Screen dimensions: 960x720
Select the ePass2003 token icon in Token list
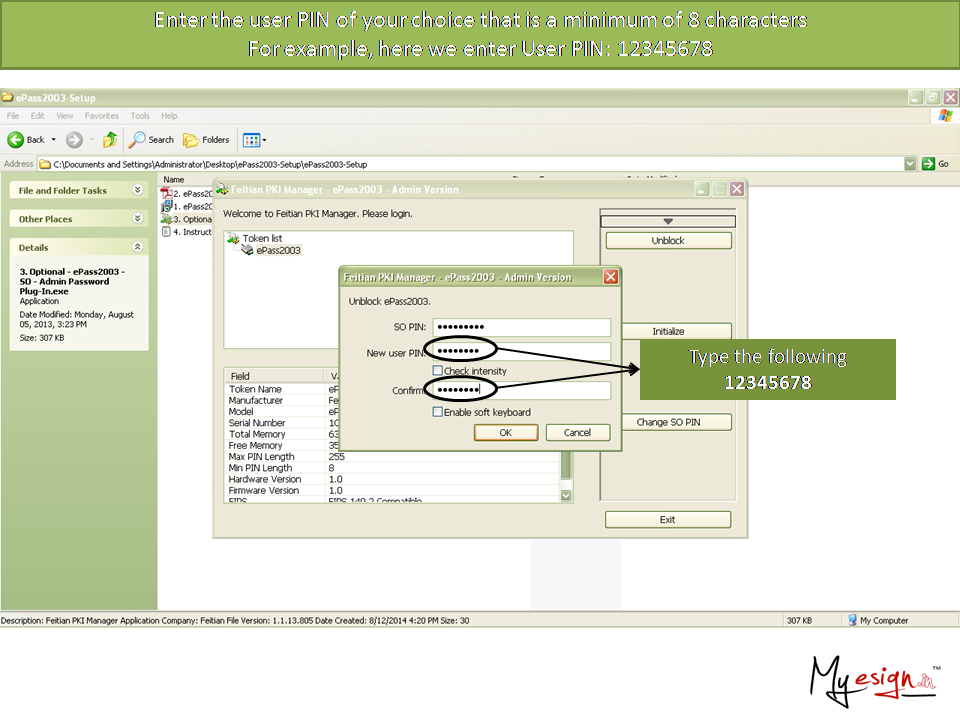point(247,251)
